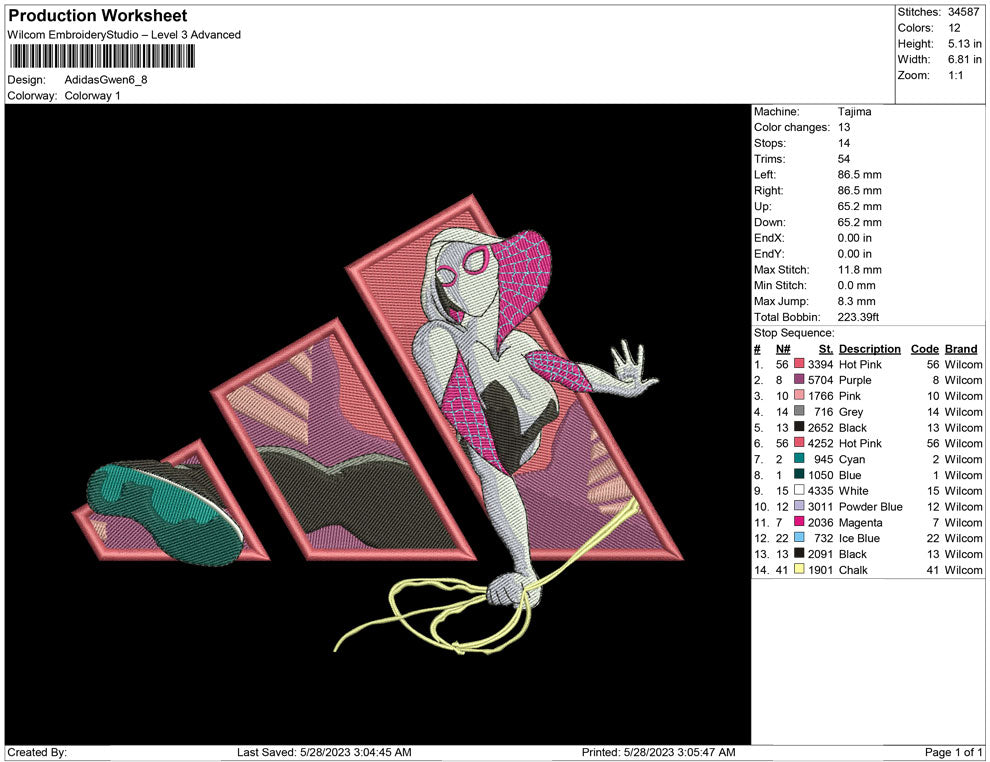Click the Magenta description text
The height and width of the screenshot is (762, 990).
pyautogui.click(x=861, y=522)
